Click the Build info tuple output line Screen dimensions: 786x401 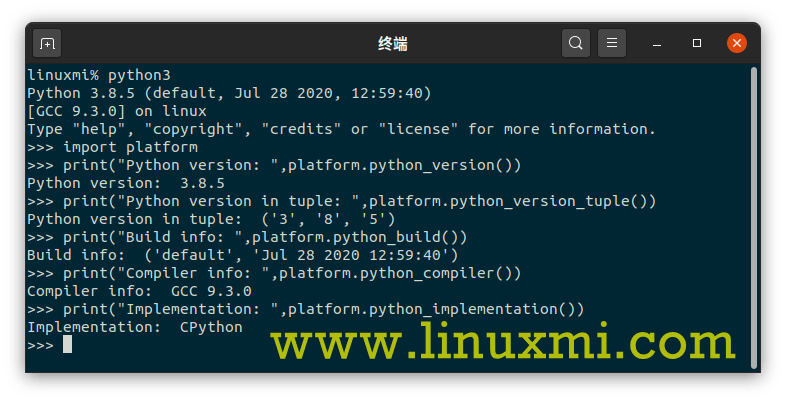click(243, 255)
